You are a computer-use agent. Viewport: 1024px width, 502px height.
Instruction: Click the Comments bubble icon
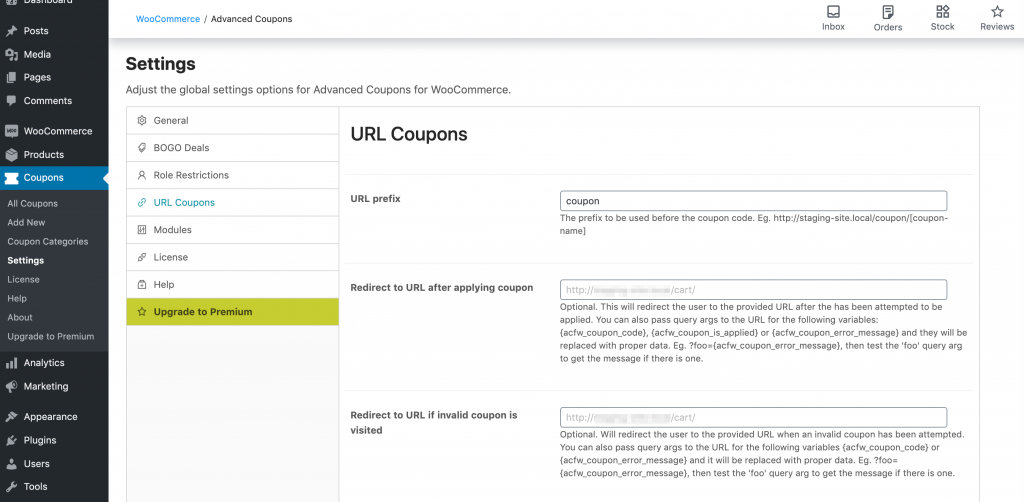(x=11, y=101)
